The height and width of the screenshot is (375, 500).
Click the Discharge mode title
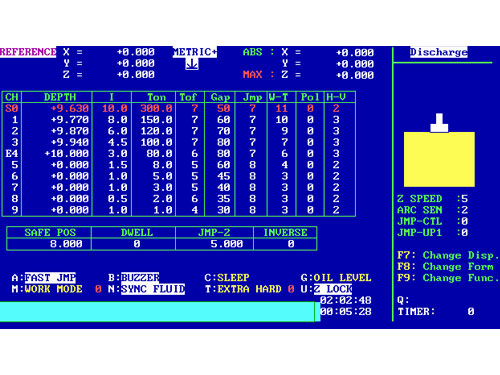click(439, 52)
